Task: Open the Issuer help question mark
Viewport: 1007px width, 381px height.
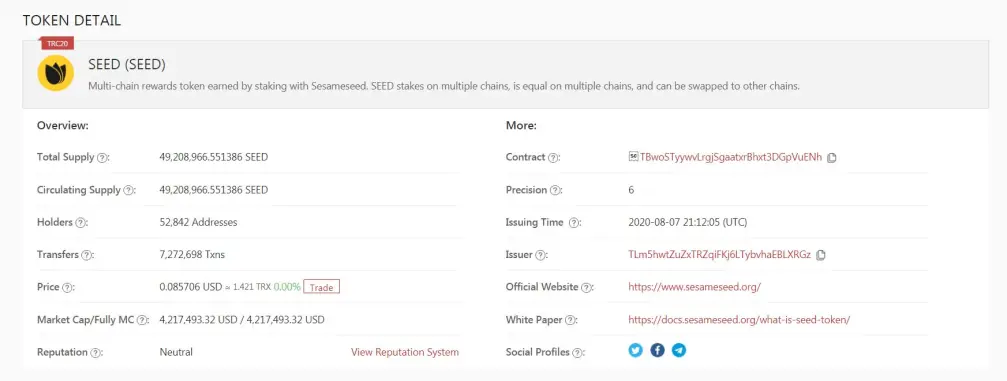Action: pyautogui.click(x=540, y=255)
